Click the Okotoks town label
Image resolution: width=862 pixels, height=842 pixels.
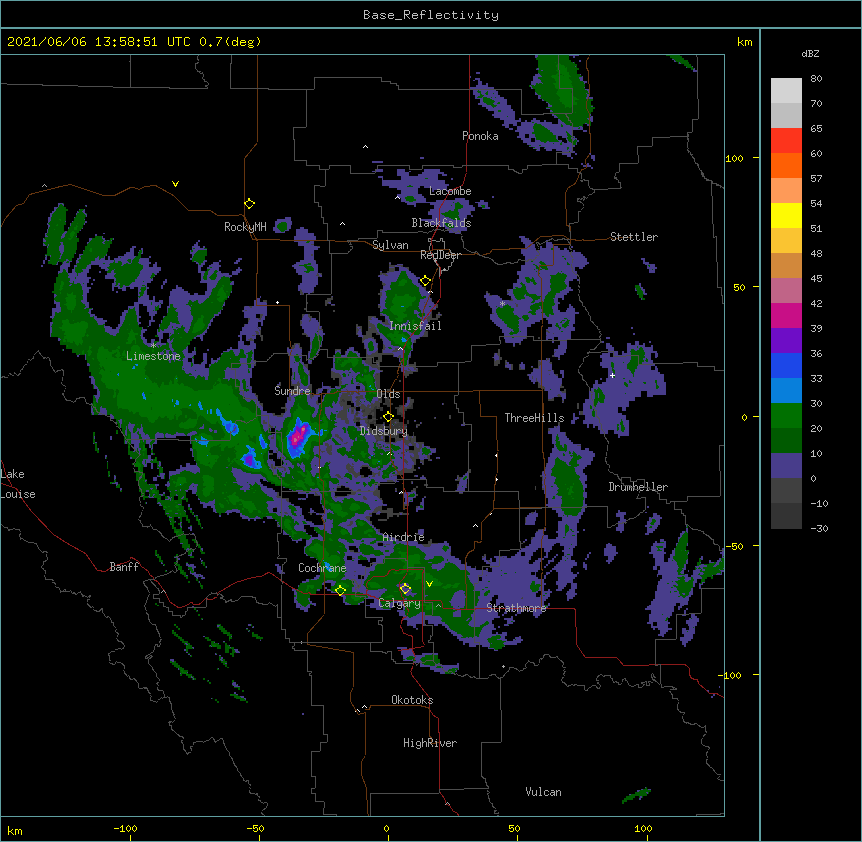tap(412, 700)
